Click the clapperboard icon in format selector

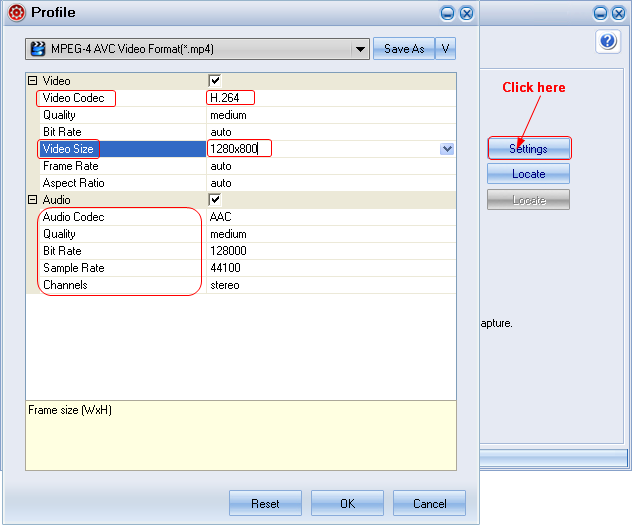click(38, 49)
